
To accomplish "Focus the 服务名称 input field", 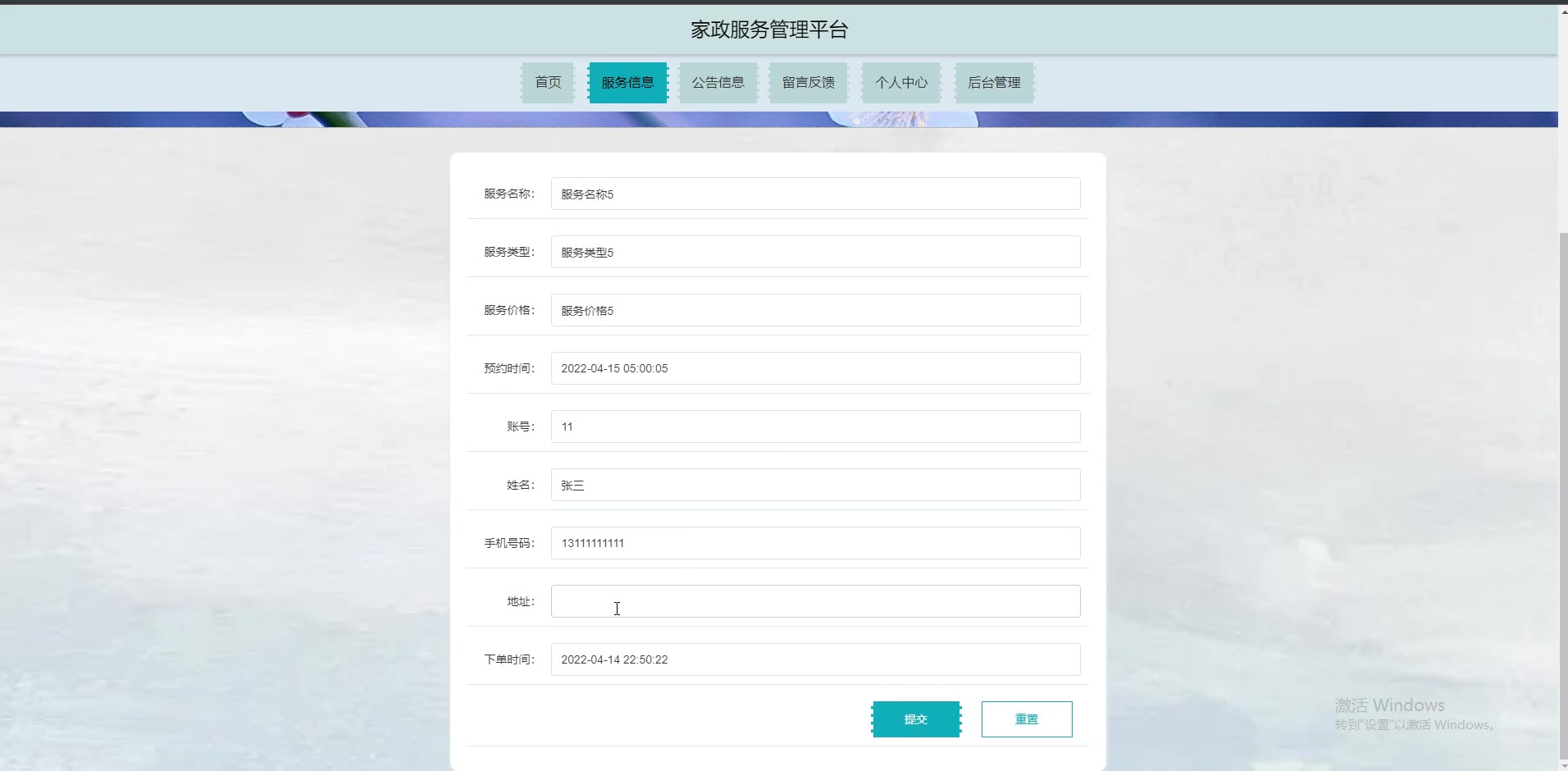I will 815,194.
